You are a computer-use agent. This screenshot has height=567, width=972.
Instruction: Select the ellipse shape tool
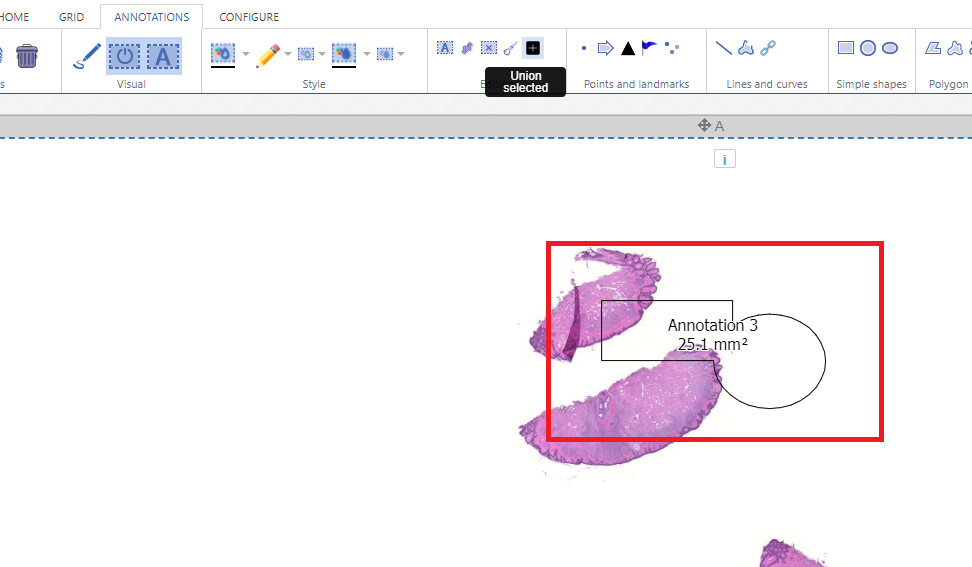point(890,48)
